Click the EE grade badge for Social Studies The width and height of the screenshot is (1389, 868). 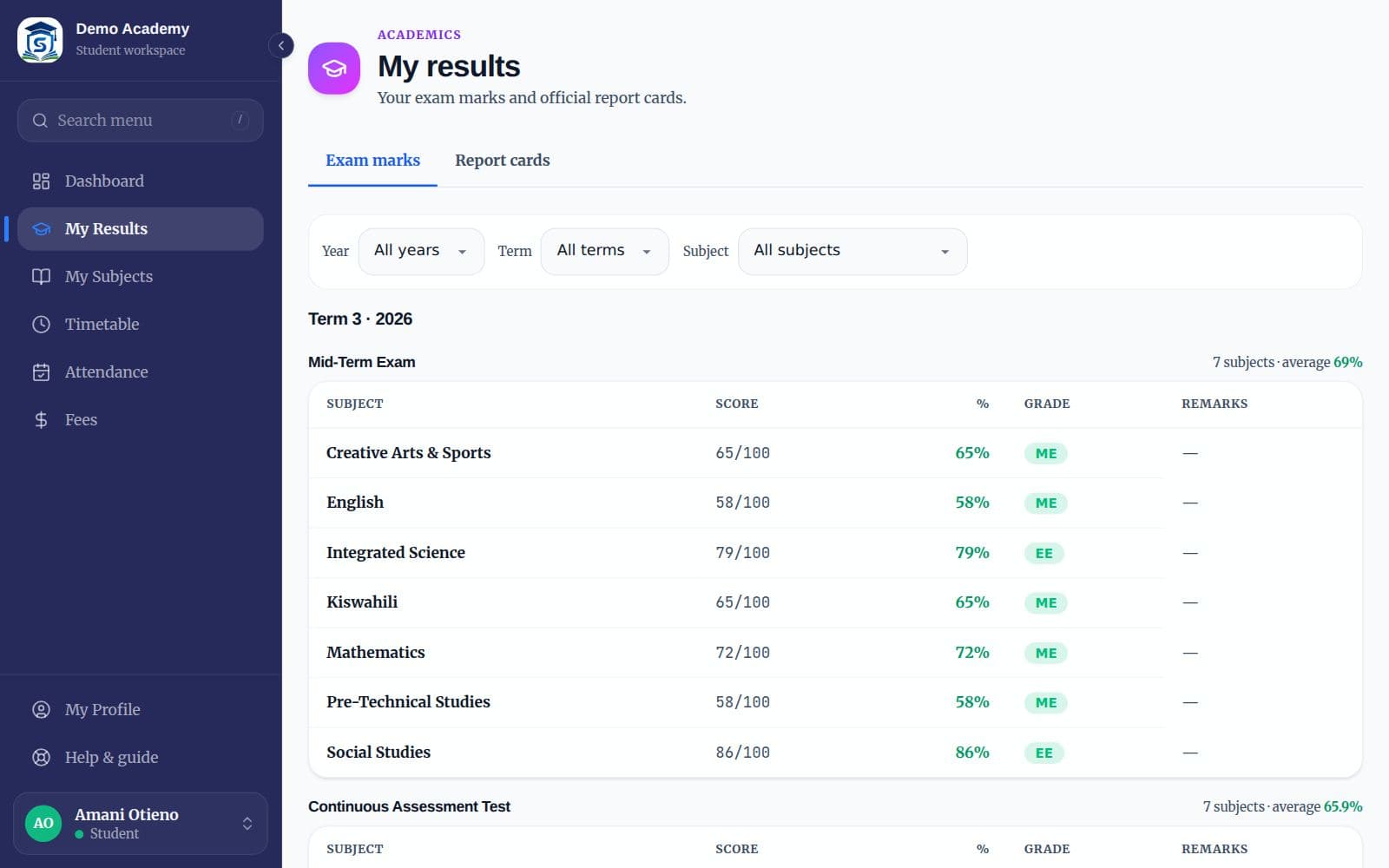pyautogui.click(x=1044, y=753)
